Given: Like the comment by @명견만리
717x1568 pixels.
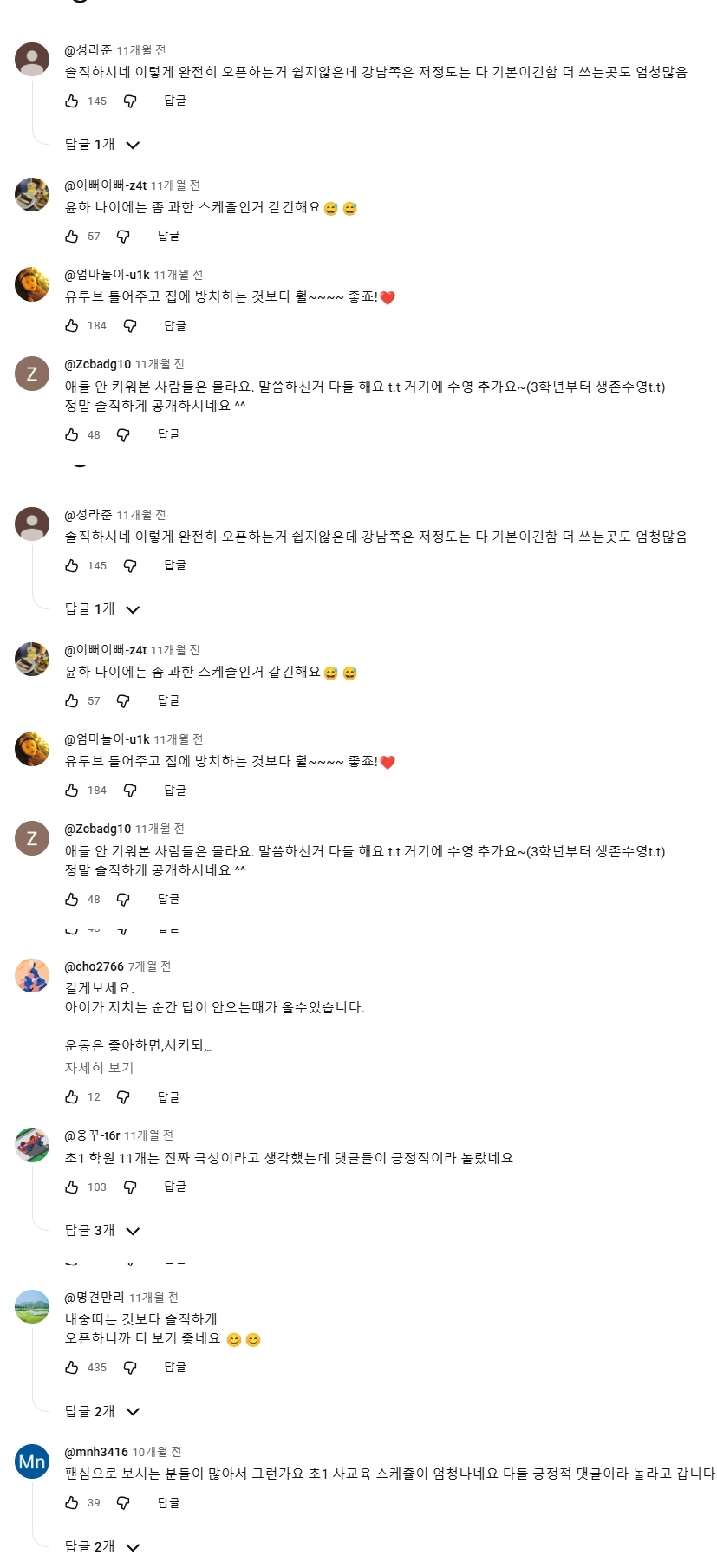Looking at the screenshot, I should (72, 1368).
